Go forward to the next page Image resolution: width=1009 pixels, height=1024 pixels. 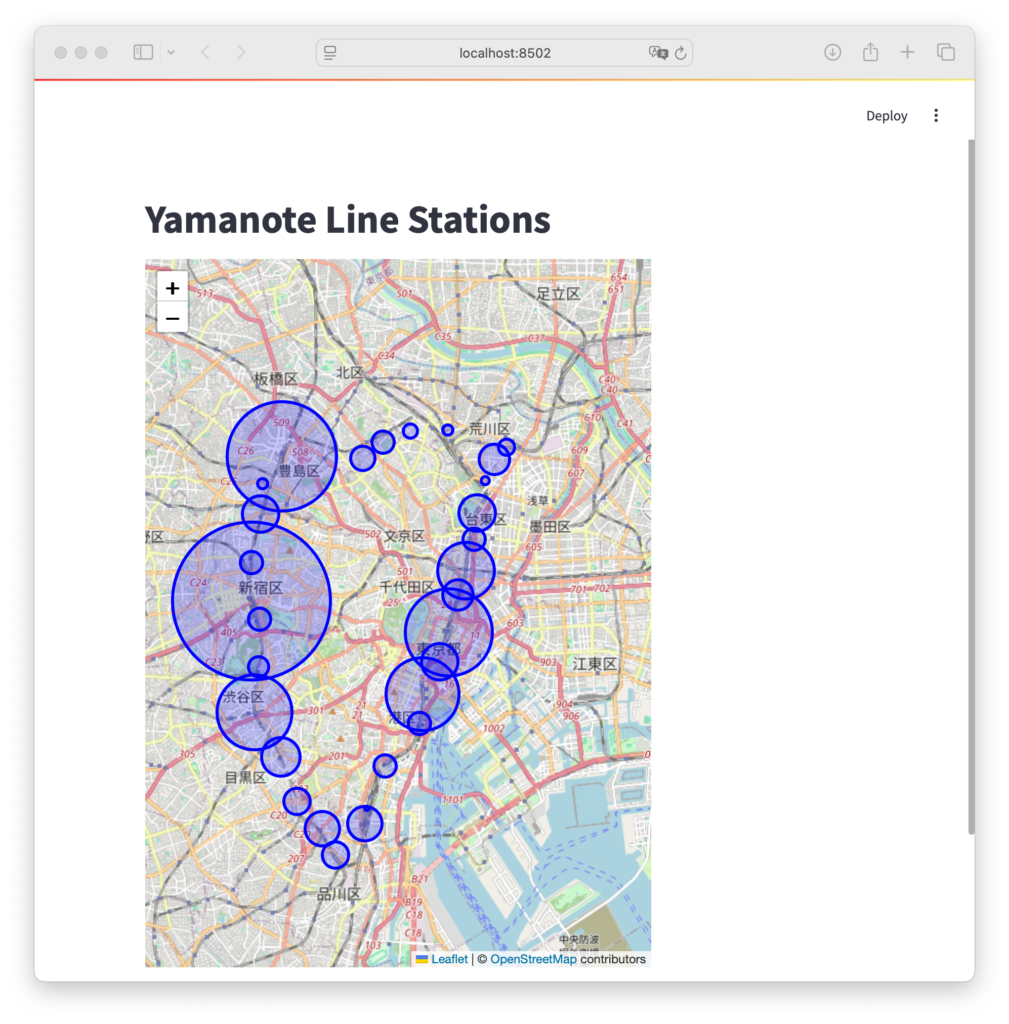click(241, 52)
